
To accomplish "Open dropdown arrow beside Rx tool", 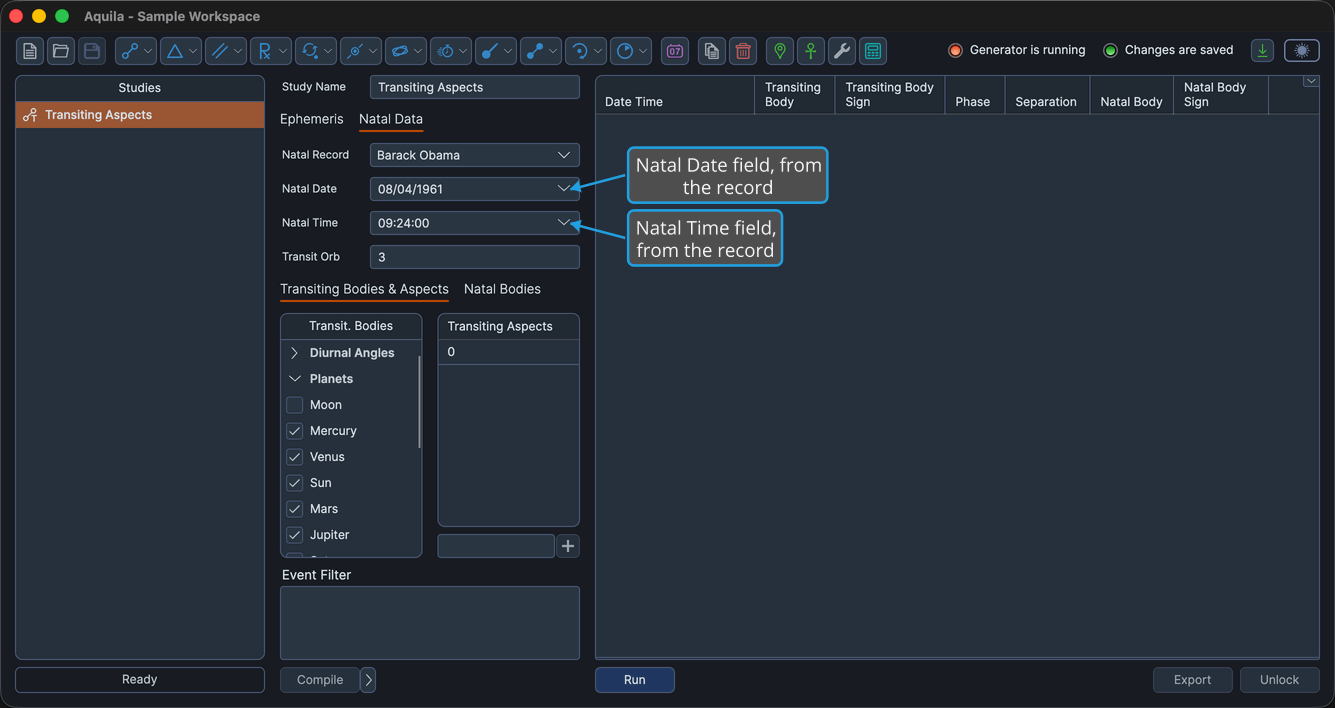I will coord(283,51).
